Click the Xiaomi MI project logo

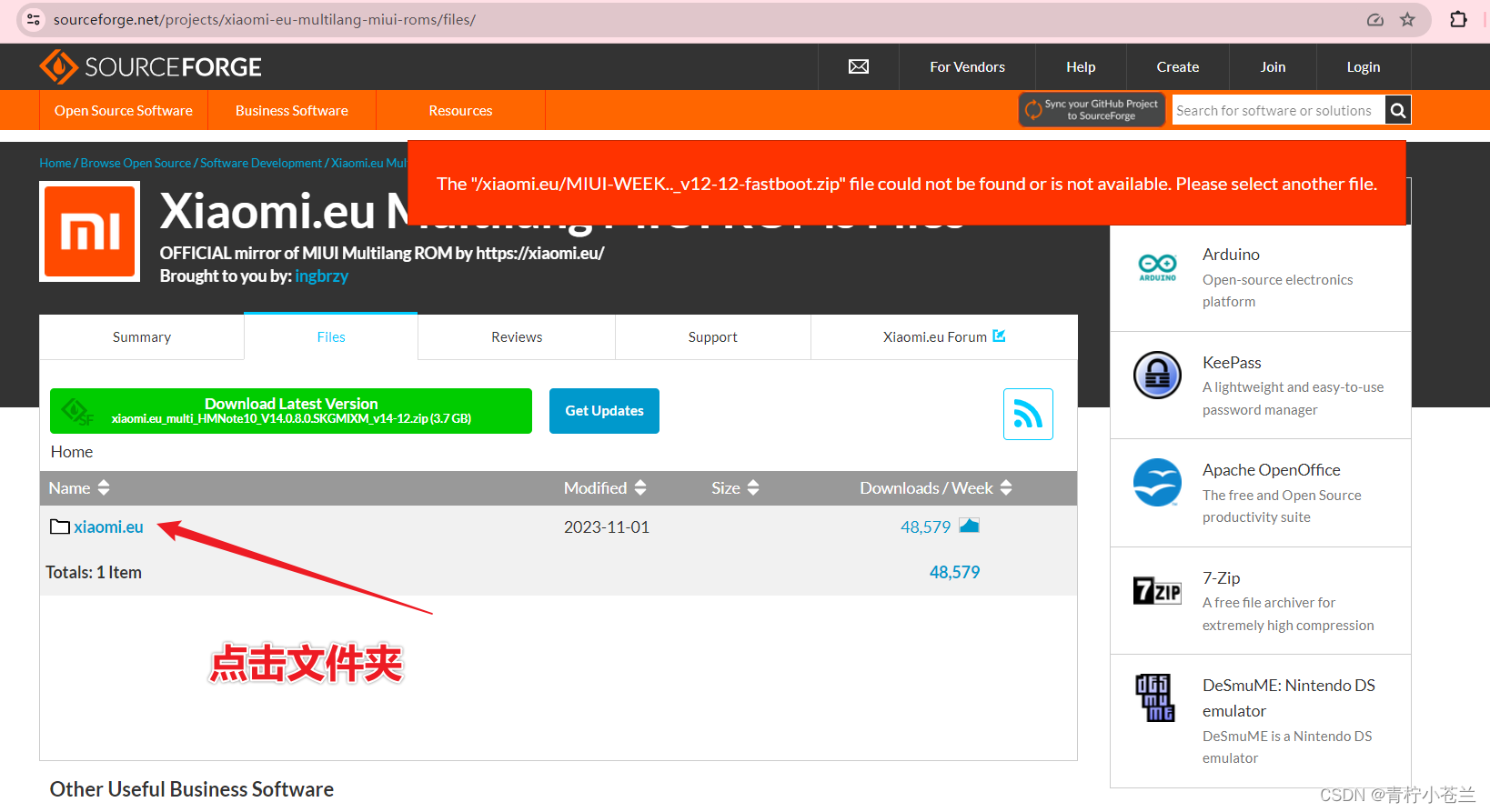pyautogui.click(x=89, y=231)
